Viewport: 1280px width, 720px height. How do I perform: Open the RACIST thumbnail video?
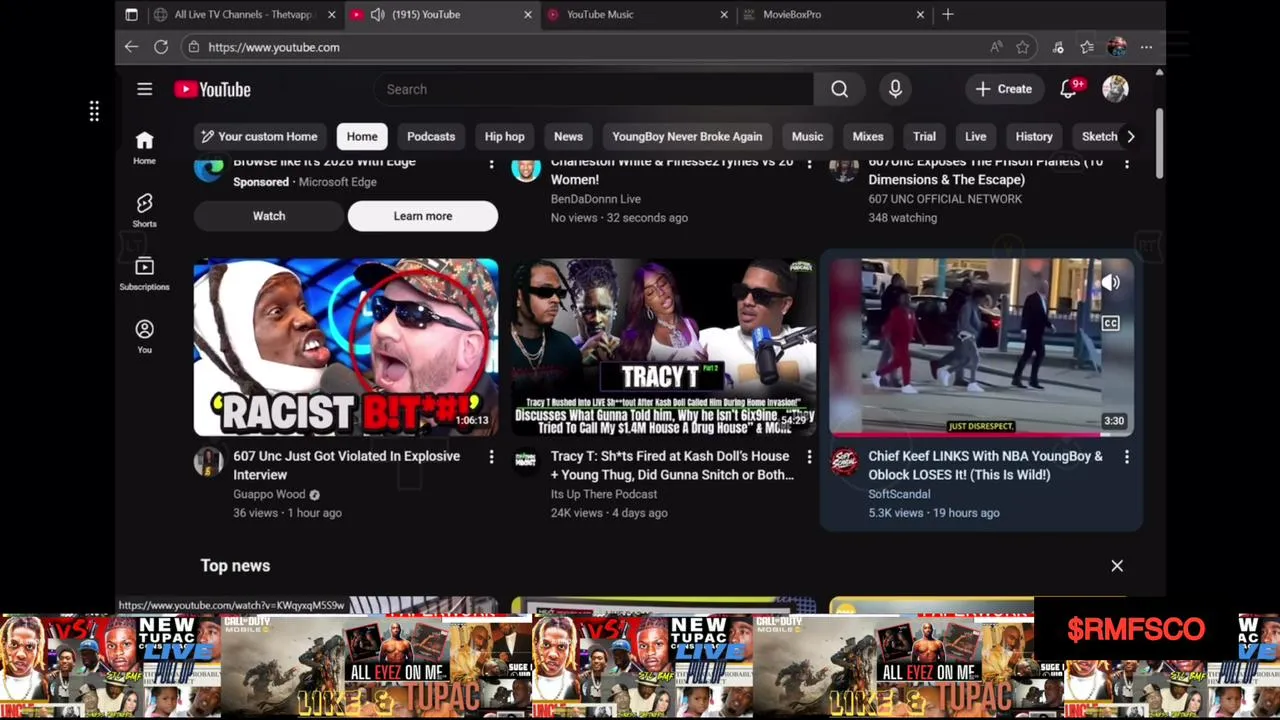point(346,348)
